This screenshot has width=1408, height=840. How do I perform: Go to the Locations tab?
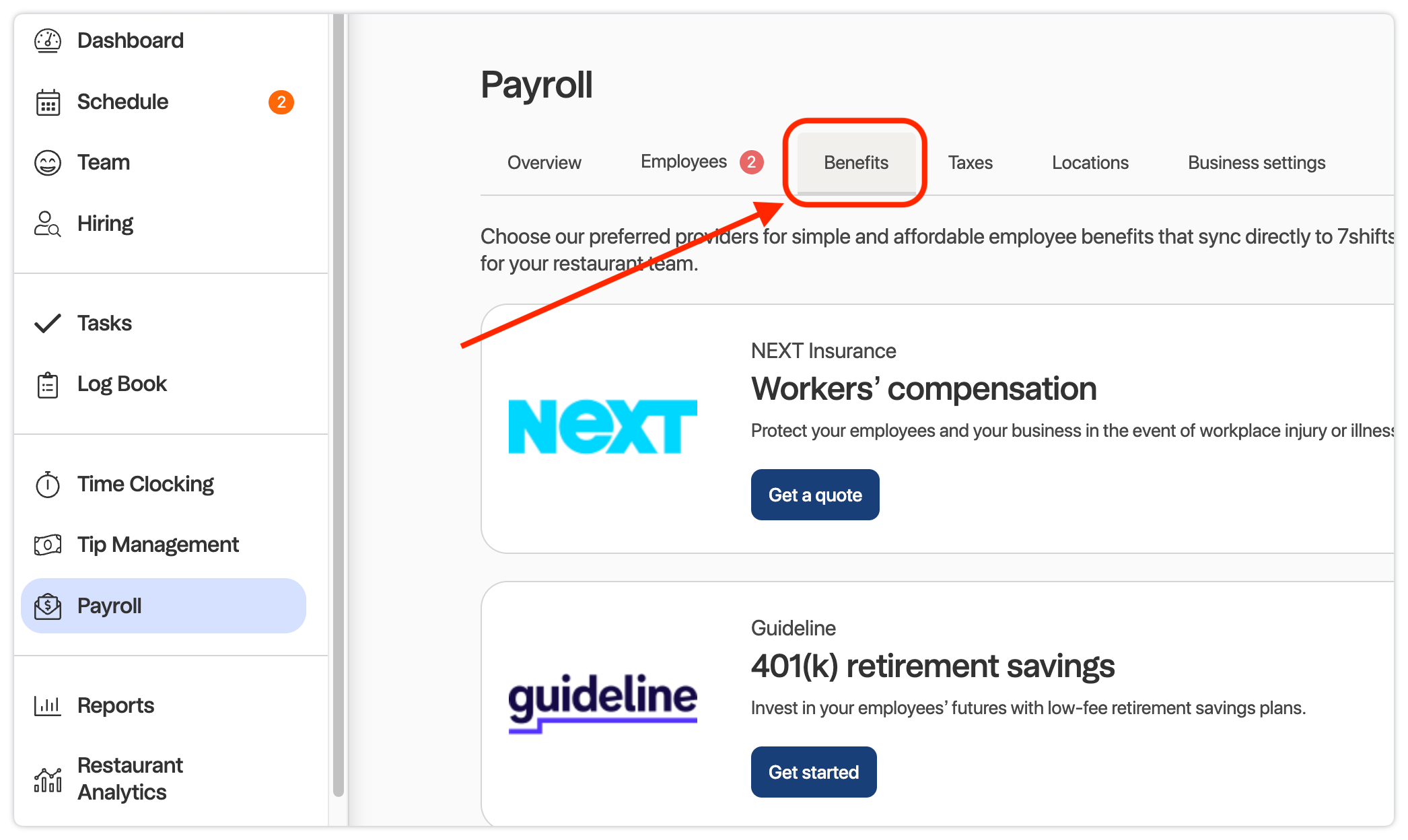pyautogui.click(x=1090, y=163)
